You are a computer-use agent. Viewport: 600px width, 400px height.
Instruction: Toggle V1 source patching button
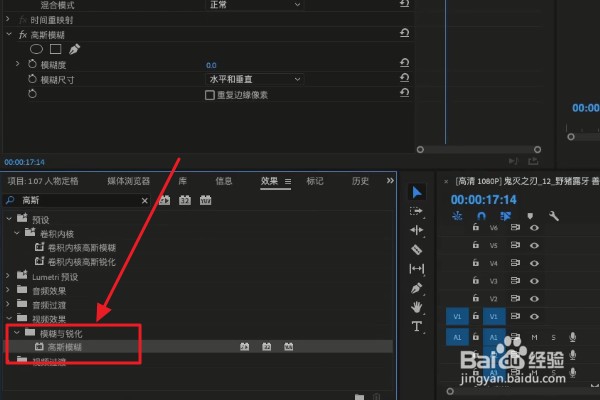[x=457, y=317]
